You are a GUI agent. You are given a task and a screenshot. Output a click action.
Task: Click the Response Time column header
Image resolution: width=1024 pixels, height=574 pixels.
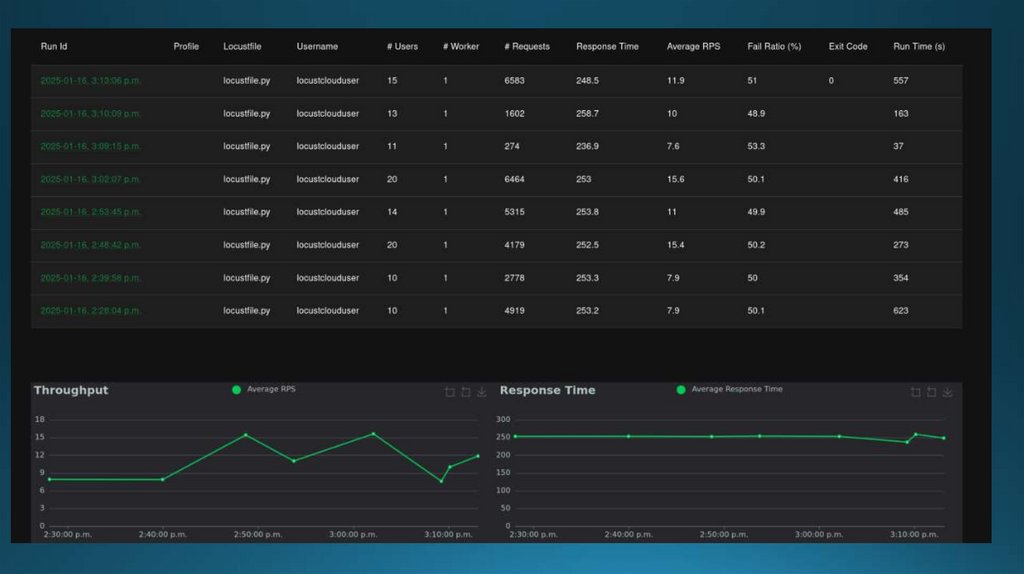[607, 47]
